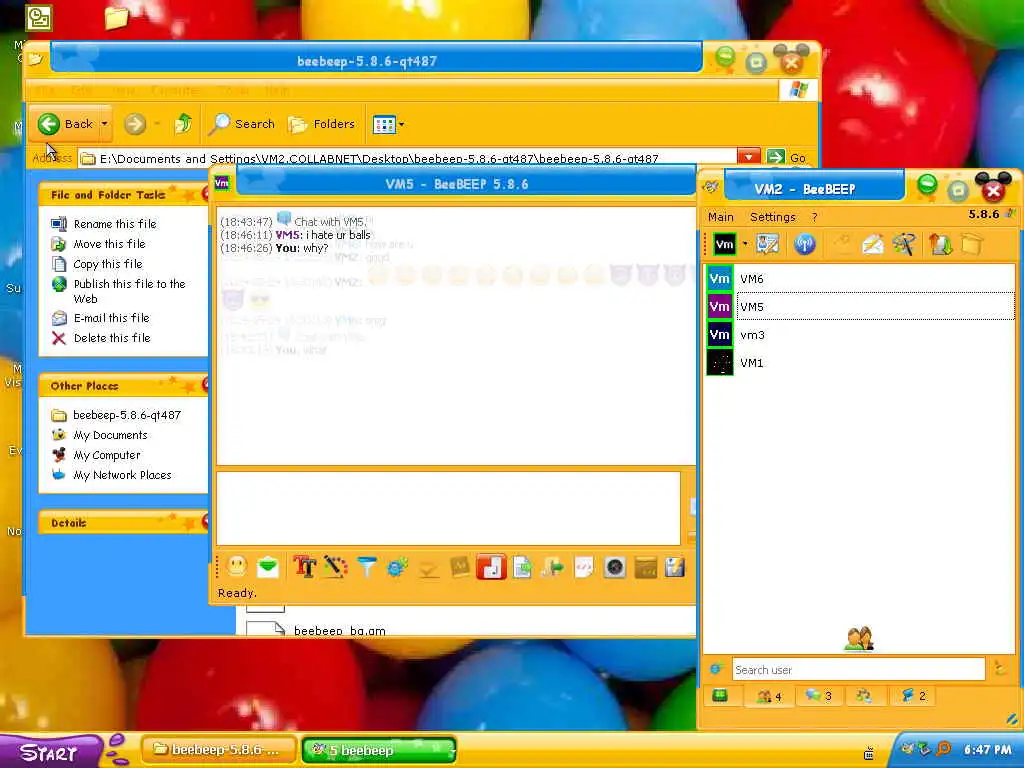
Task: Click the START button on taskbar
Action: [50, 752]
